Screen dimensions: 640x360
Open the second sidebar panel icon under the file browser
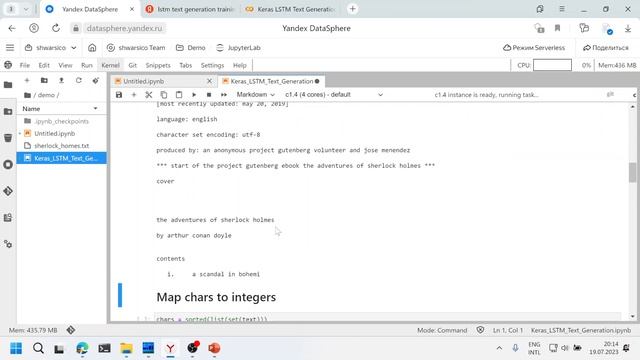tap(8, 111)
